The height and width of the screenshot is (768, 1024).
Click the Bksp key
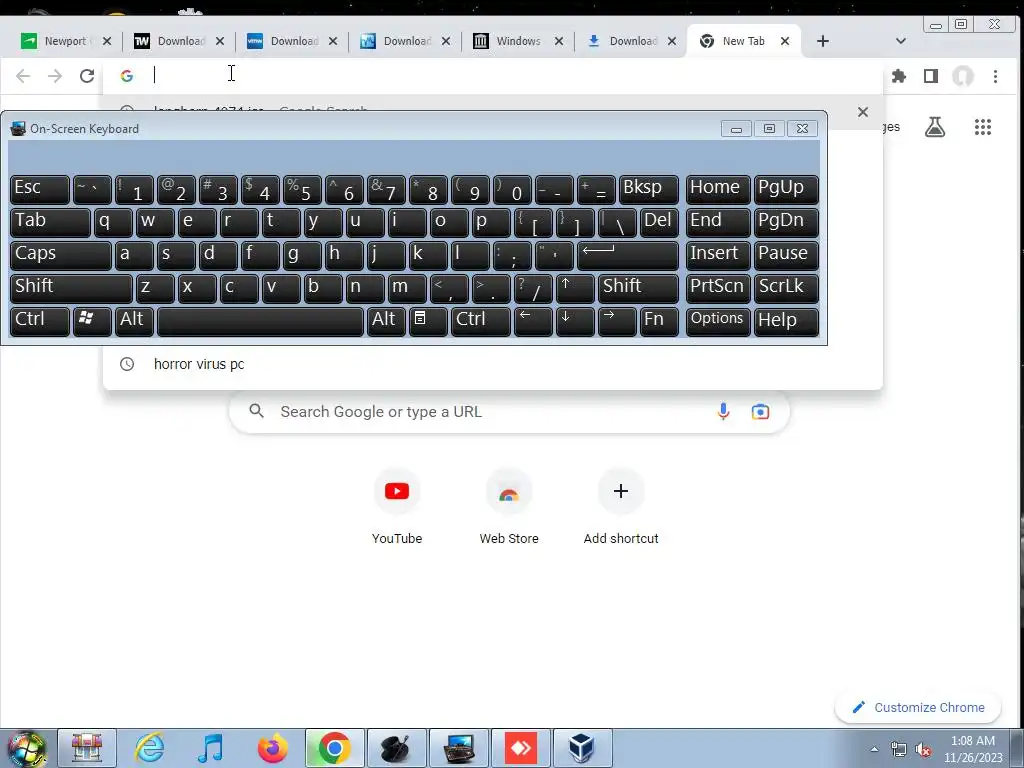[x=648, y=189]
